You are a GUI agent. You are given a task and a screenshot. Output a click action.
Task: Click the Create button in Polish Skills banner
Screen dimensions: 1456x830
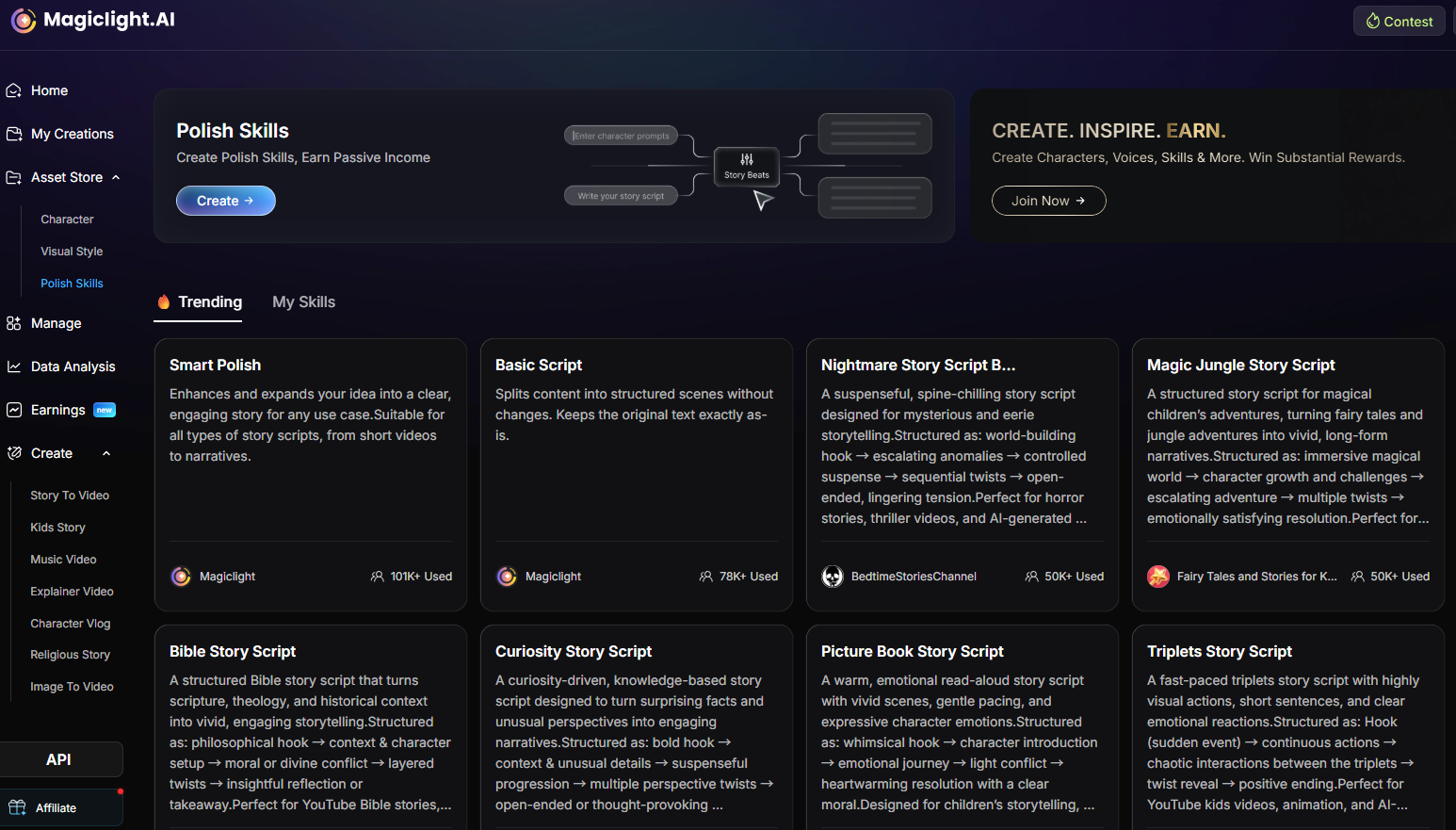[x=226, y=201]
